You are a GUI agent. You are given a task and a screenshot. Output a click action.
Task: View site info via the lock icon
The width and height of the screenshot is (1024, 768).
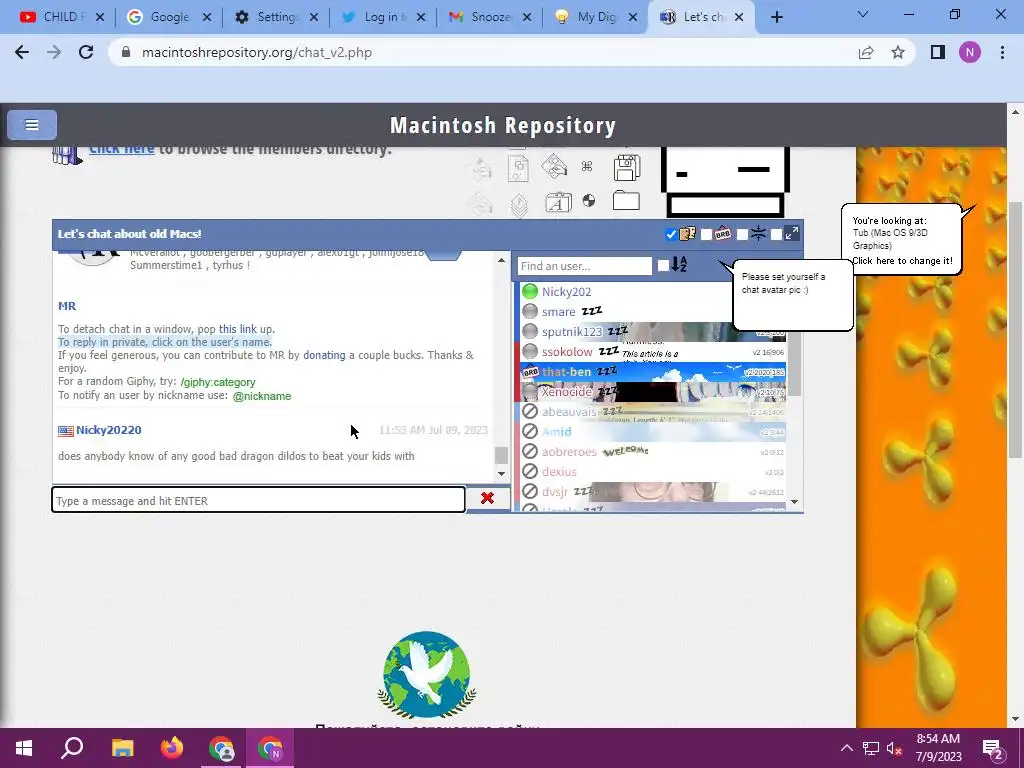point(127,52)
